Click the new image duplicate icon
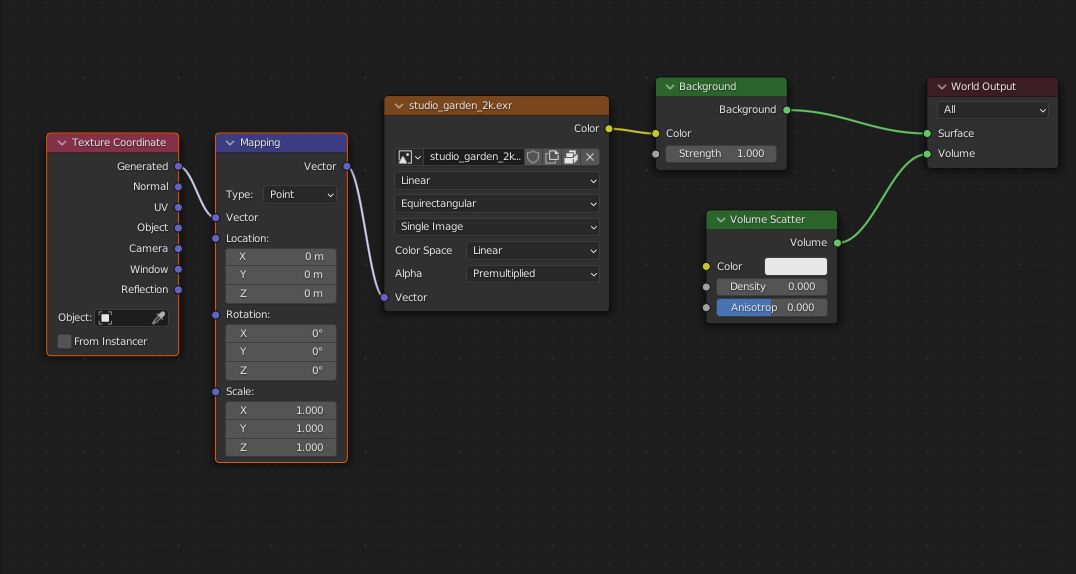 point(552,157)
